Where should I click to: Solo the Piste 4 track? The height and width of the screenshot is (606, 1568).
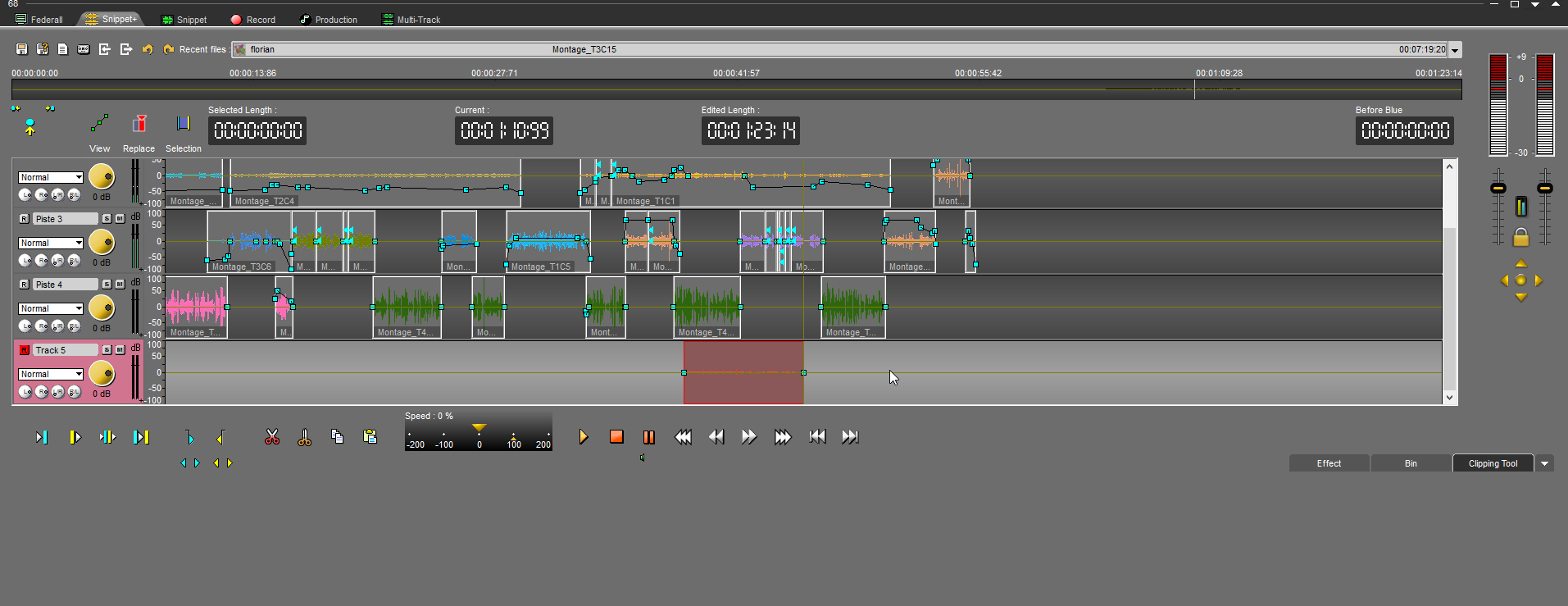[107, 285]
